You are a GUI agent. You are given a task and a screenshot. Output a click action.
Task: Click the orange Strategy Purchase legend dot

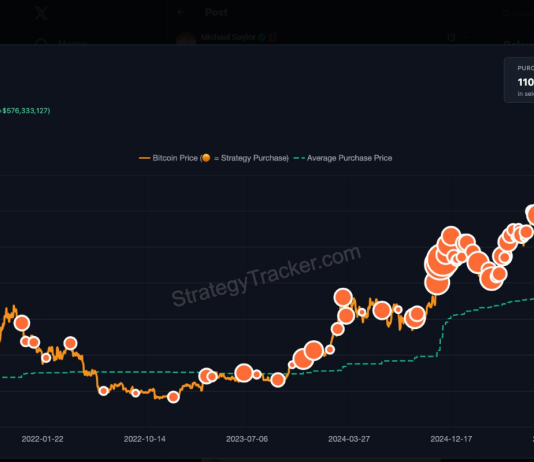coord(206,158)
